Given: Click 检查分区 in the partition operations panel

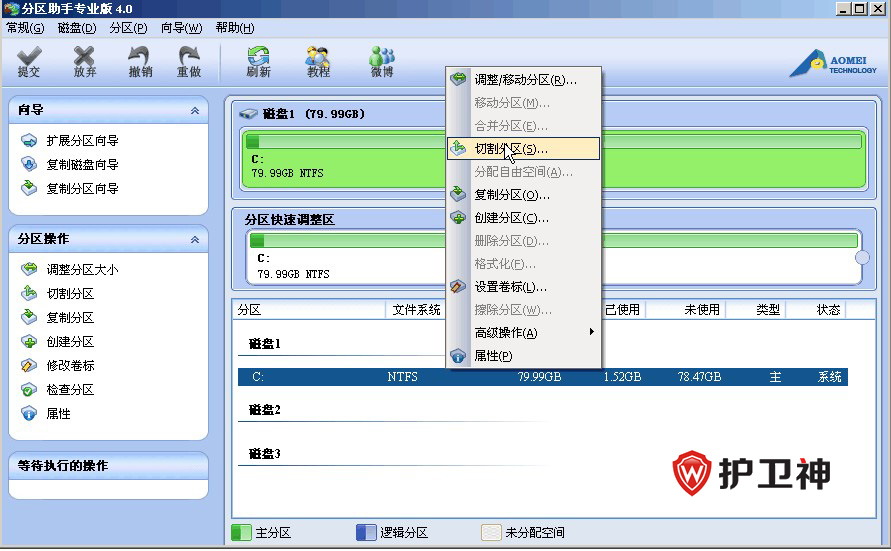Looking at the screenshot, I should (70, 390).
